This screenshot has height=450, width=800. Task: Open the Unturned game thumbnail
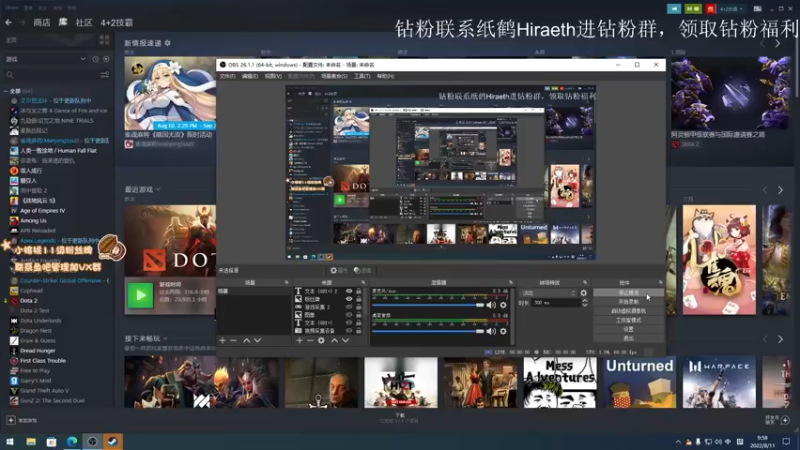click(x=639, y=382)
